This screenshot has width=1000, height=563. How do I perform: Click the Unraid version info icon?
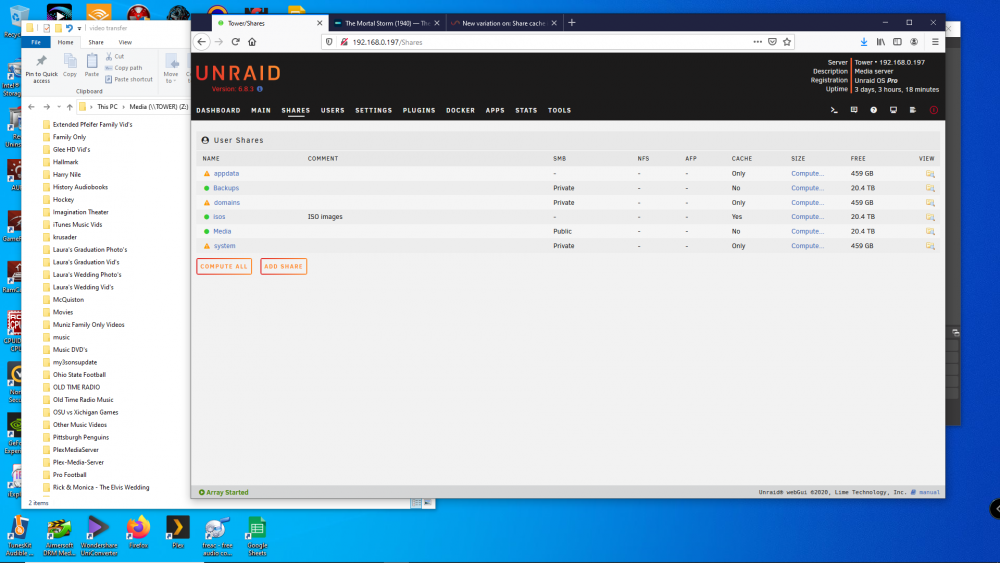point(260,89)
